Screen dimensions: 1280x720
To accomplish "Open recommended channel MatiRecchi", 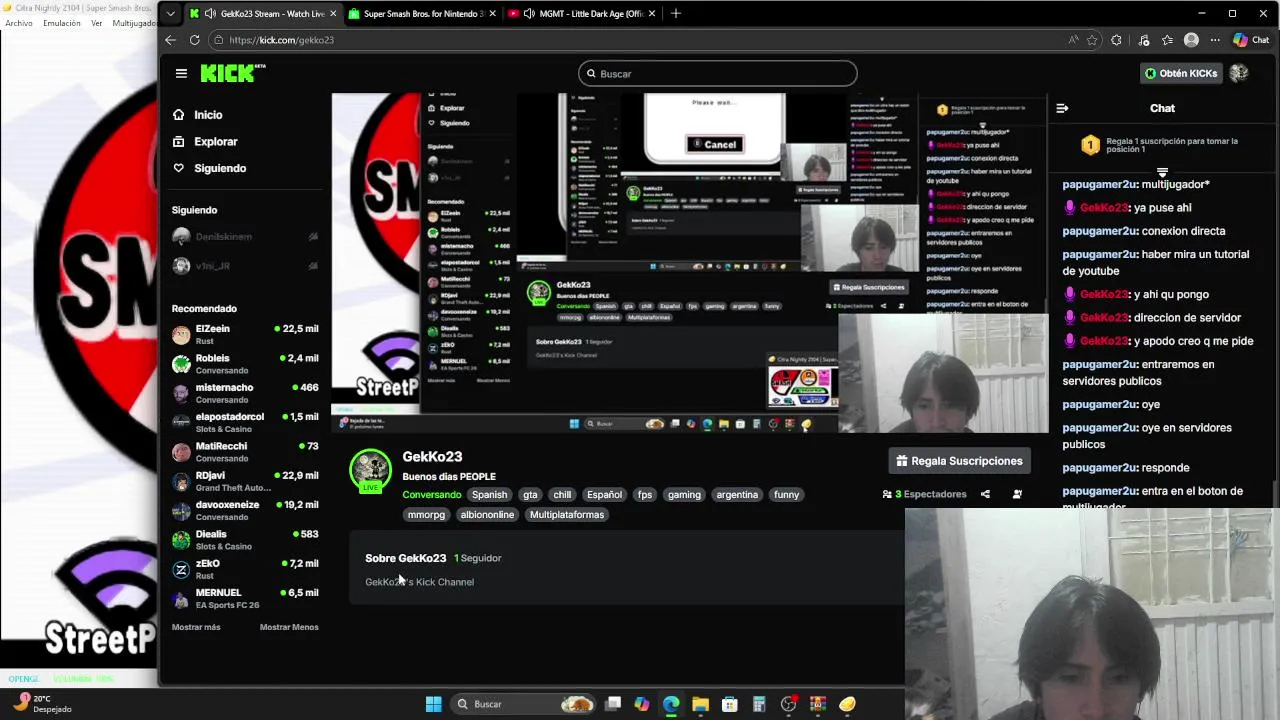I will (x=245, y=452).
